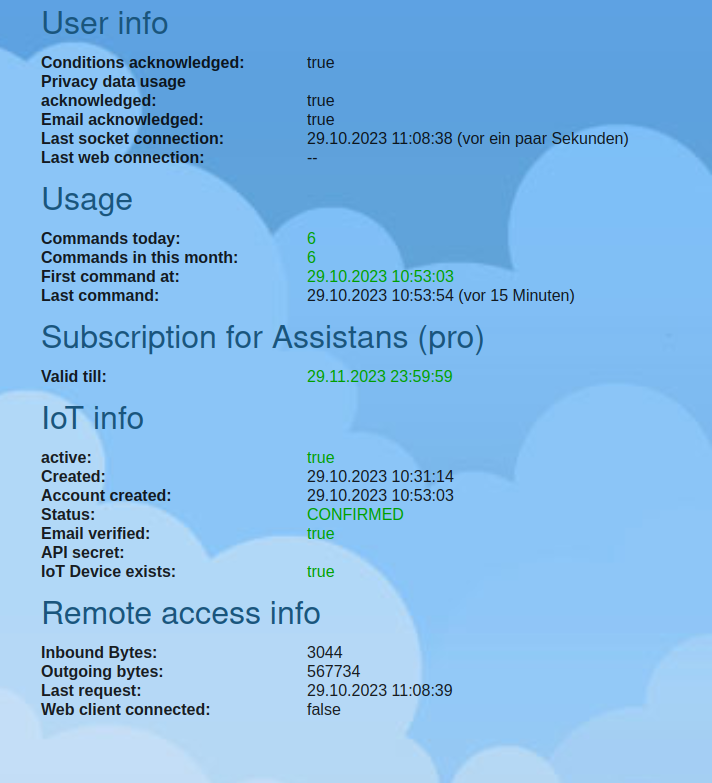This screenshot has height=783, width=712.
Task: Click the 'Account created:' label
Action: click(106, 496)
